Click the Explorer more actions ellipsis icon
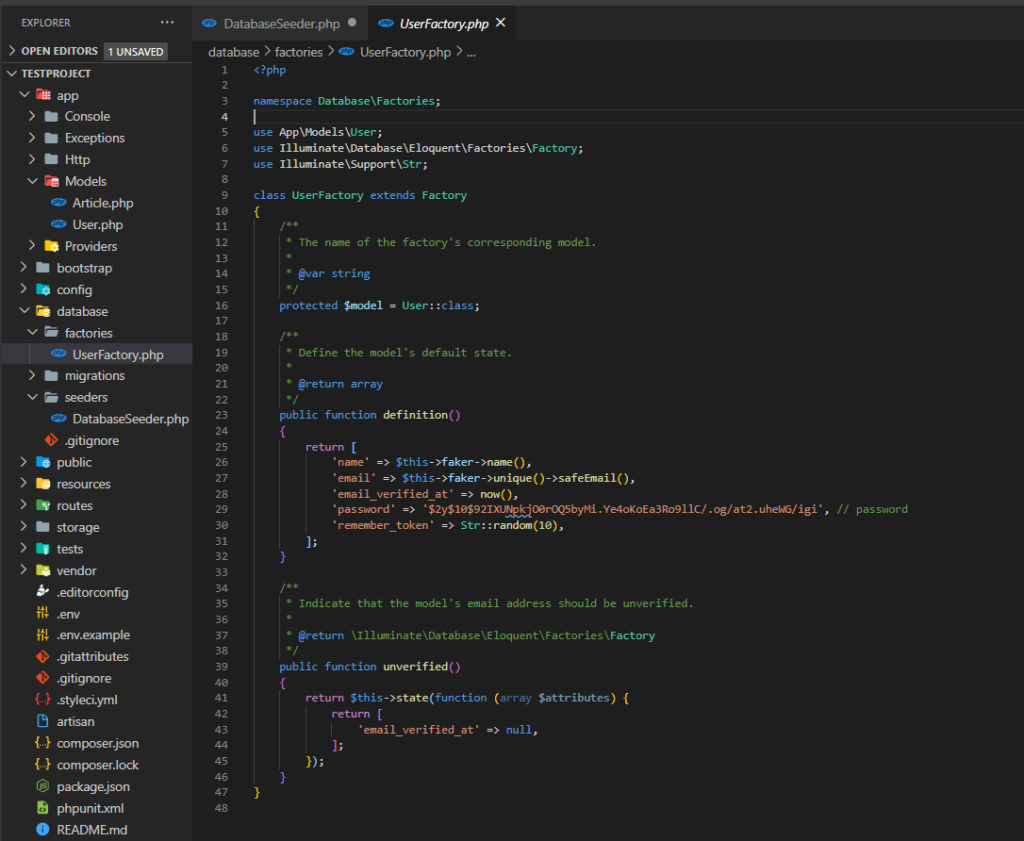 [166, 22]
